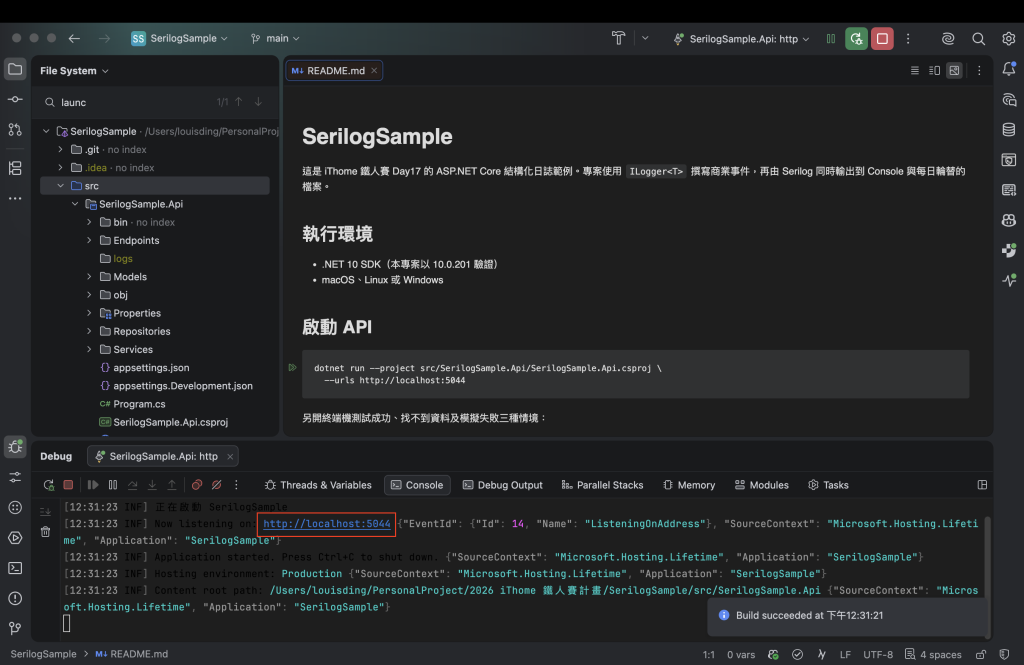The width and height of the screenshot is (1024, 665).
Task: Click the green restart debug button
Action: point(856,39)
